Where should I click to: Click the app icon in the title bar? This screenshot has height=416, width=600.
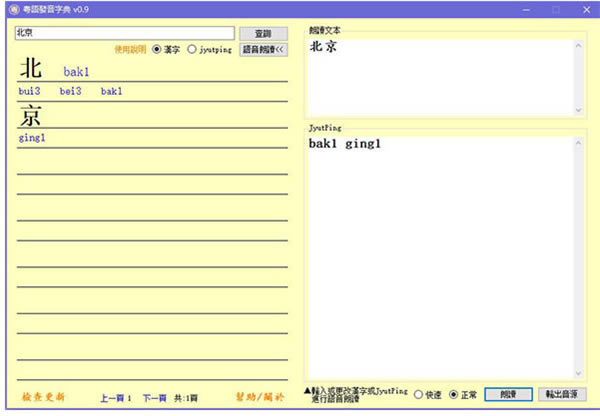[9, 9]
